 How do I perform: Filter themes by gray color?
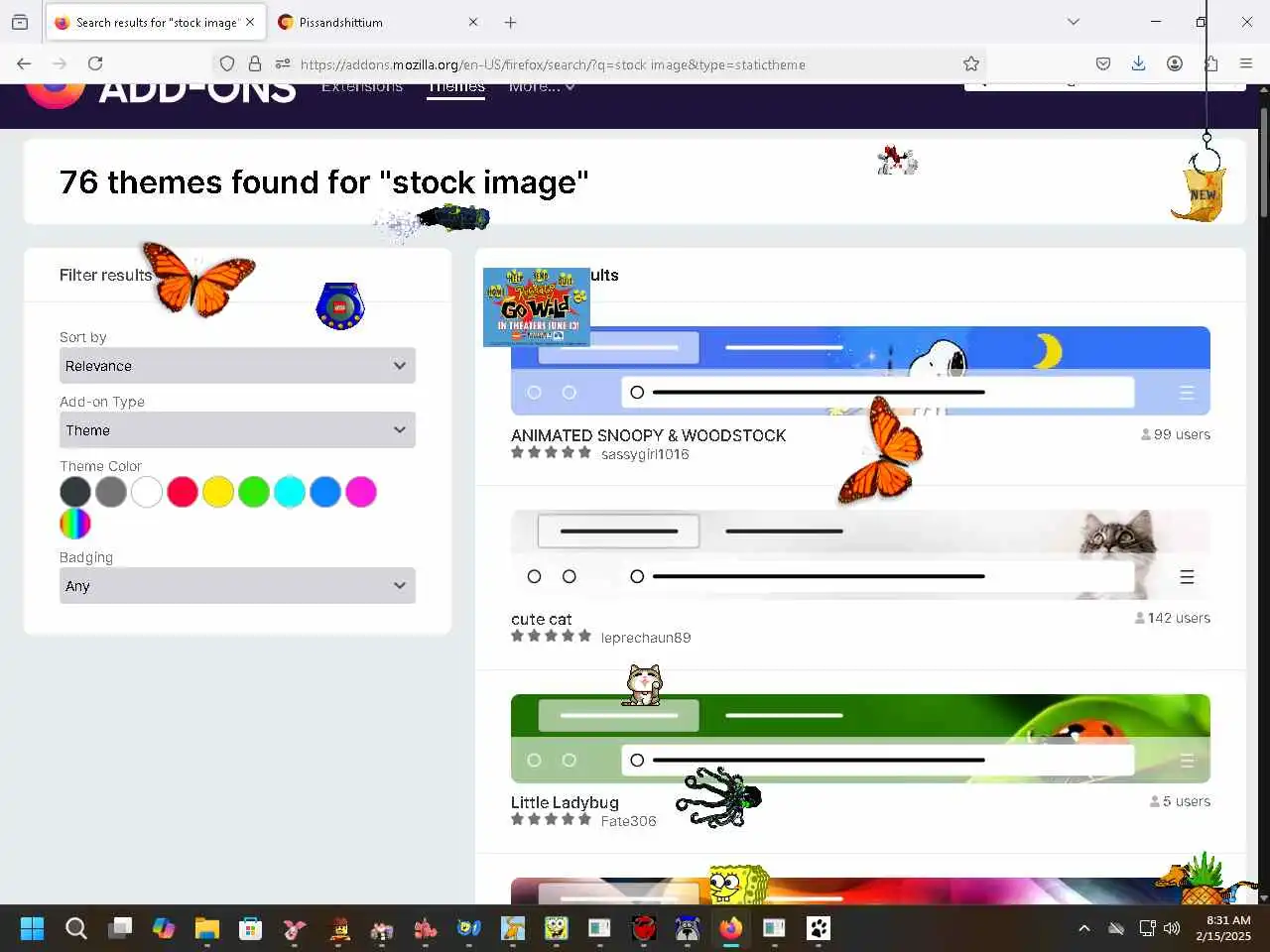click(111, 492)
